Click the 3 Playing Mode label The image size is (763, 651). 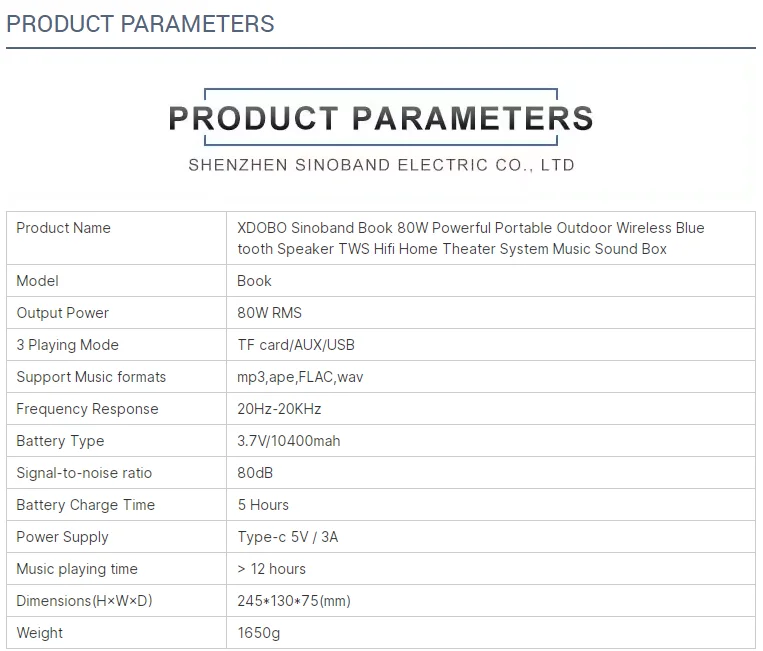pos(68,345)
